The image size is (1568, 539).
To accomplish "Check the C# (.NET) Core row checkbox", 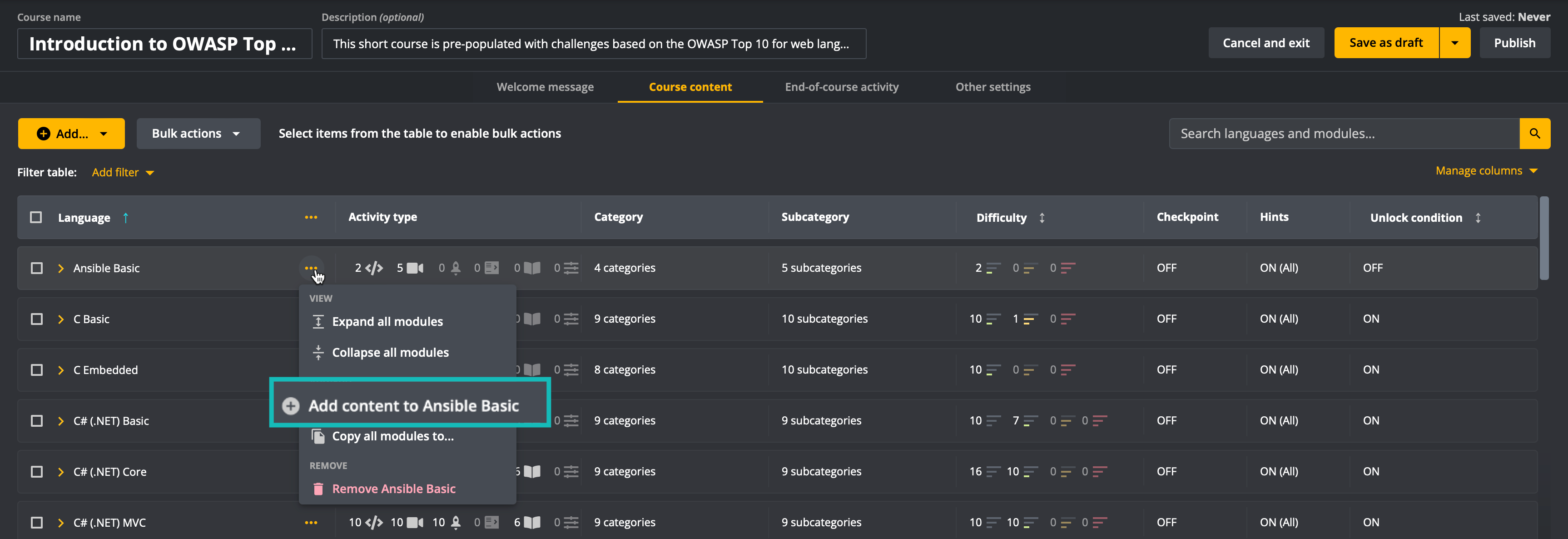I will 36,471.
